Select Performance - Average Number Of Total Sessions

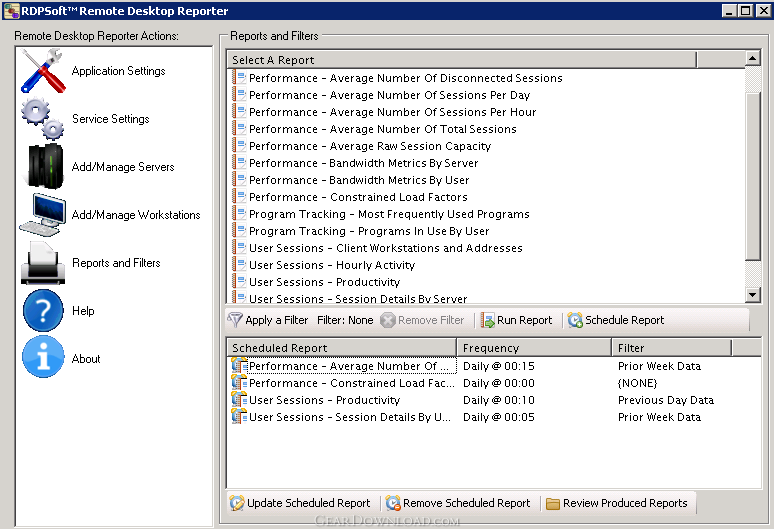point(383,129)
